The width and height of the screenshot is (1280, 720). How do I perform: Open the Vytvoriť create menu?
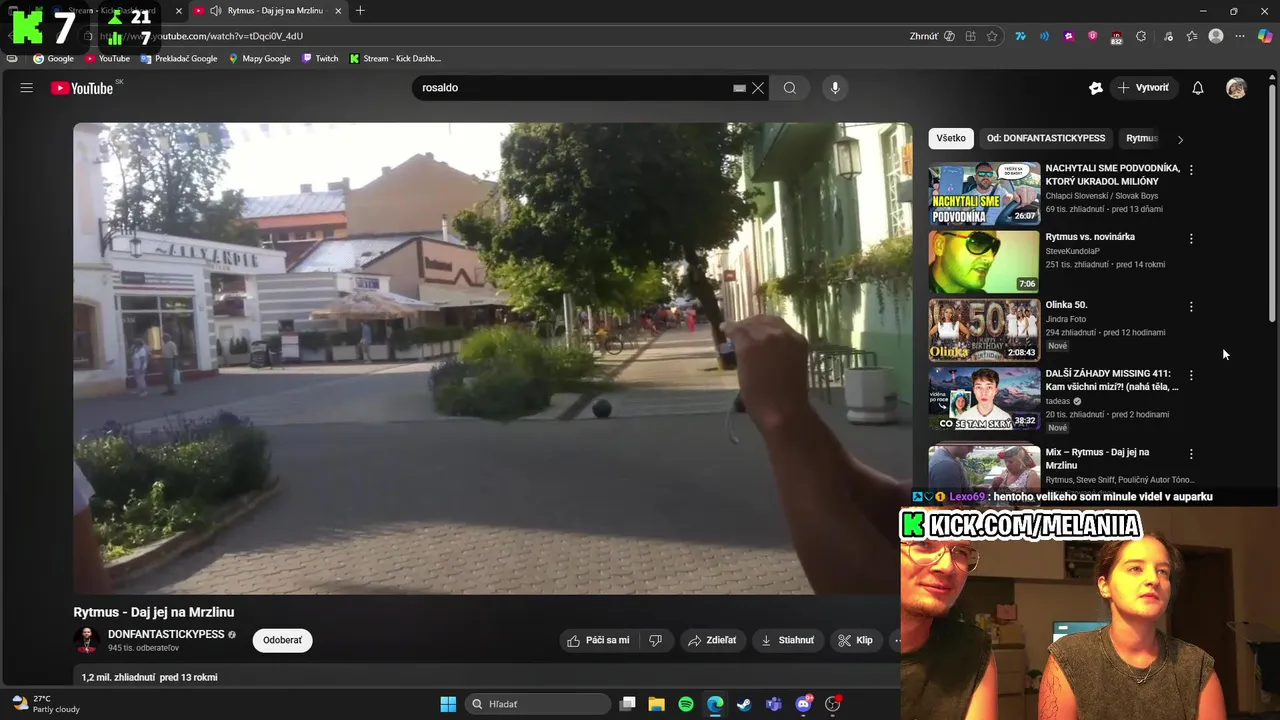[x=1143, y=88]
